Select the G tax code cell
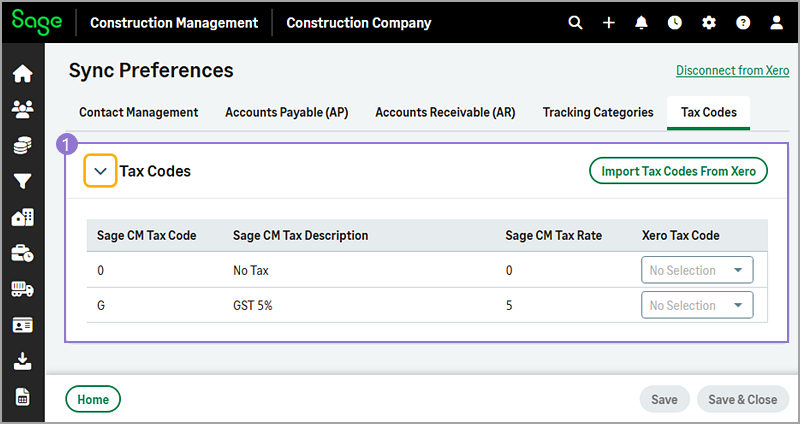Image resolution: width=800 pixels, height=424 pixels. pyautogui.click(x=101, y=306)
